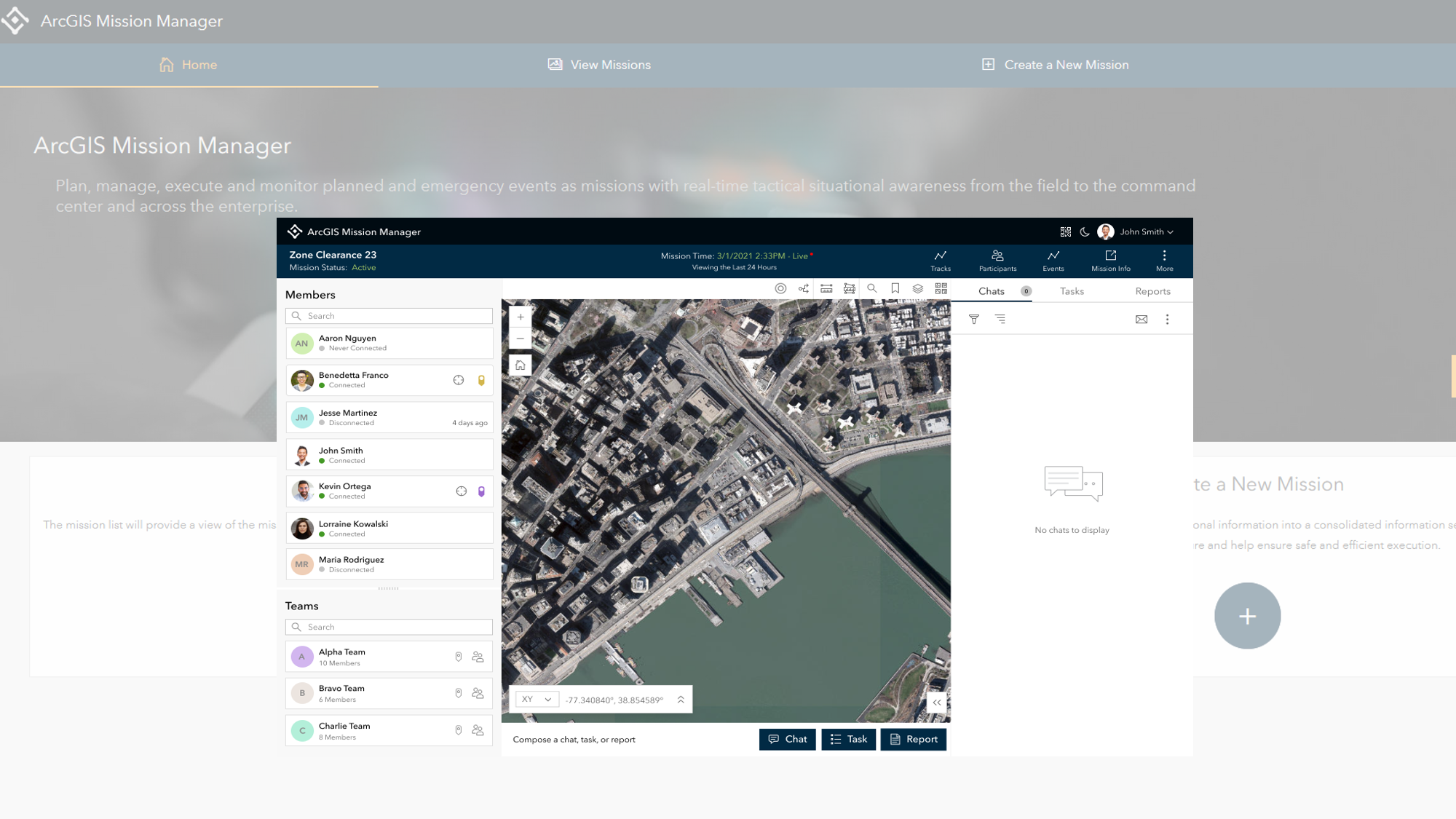1456x819 pixels.
Task: Switch to the Tasks tab
Action: [x=1072, y=290]
